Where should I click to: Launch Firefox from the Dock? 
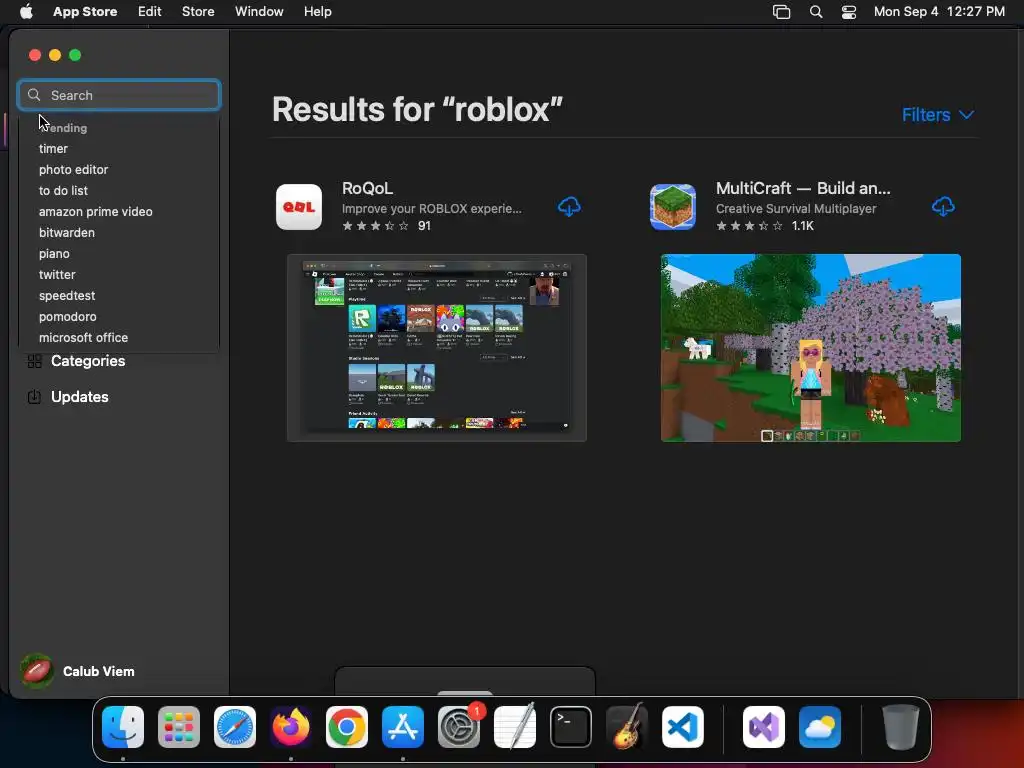[x=291, y=727]
